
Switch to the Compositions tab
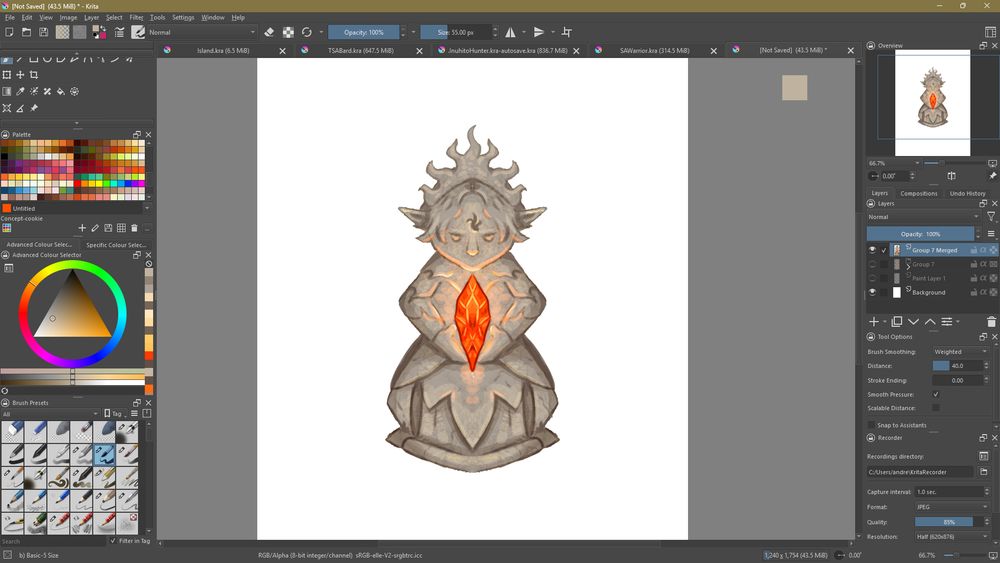point(918,193)
